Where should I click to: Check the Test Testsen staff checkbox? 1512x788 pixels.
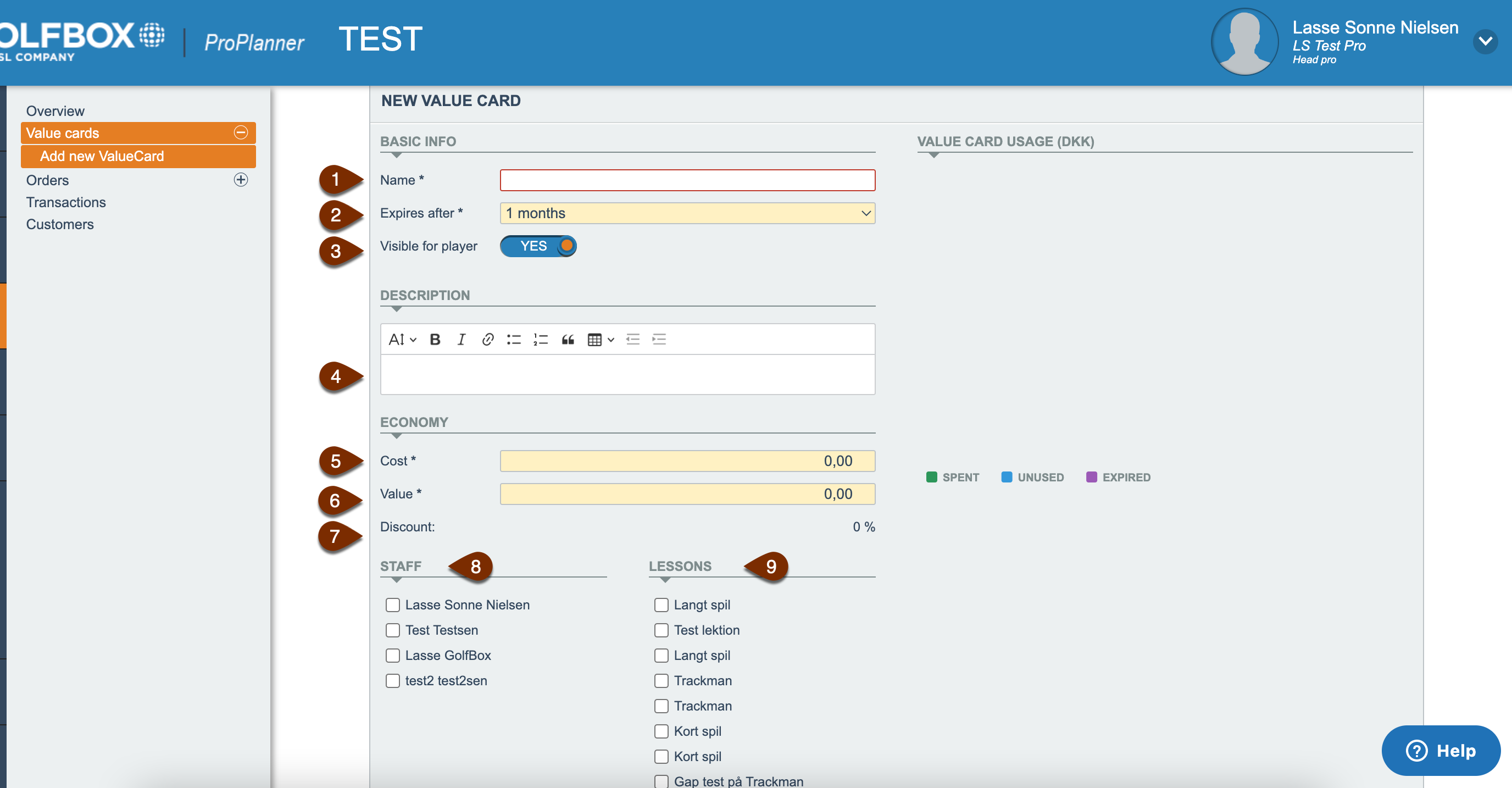point(393,630)
